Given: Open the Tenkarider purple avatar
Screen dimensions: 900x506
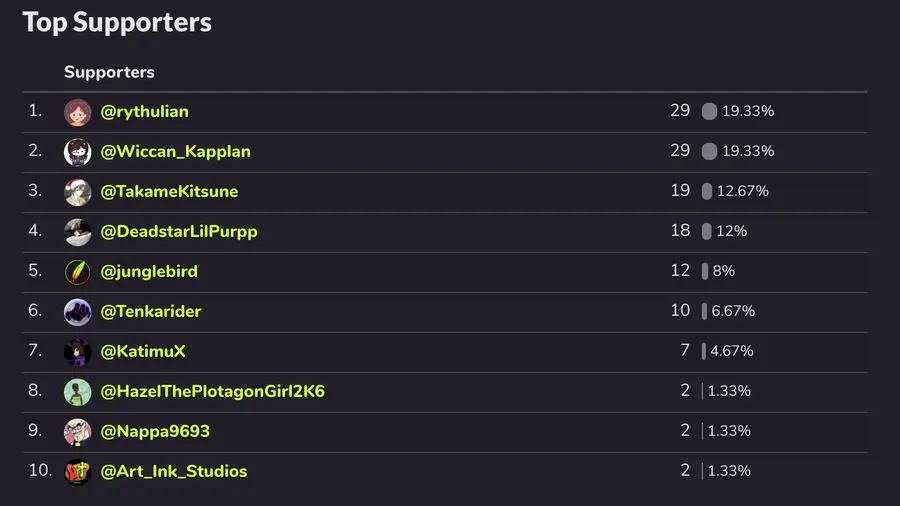Looking at the screenshot, I should [78, 312].
